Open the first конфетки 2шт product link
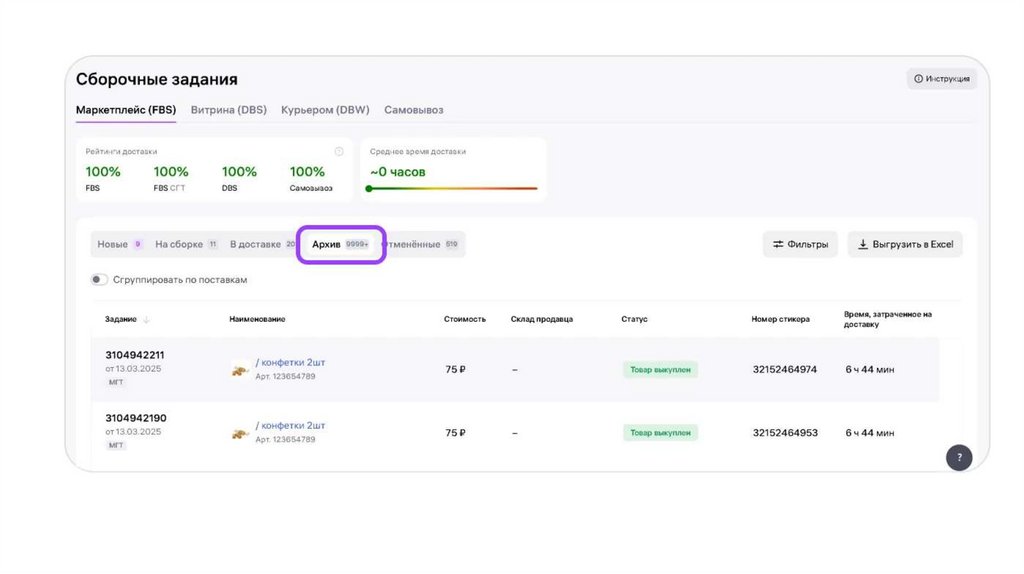The height and width of the screenshot is (574, 1024). pos(291,363)
